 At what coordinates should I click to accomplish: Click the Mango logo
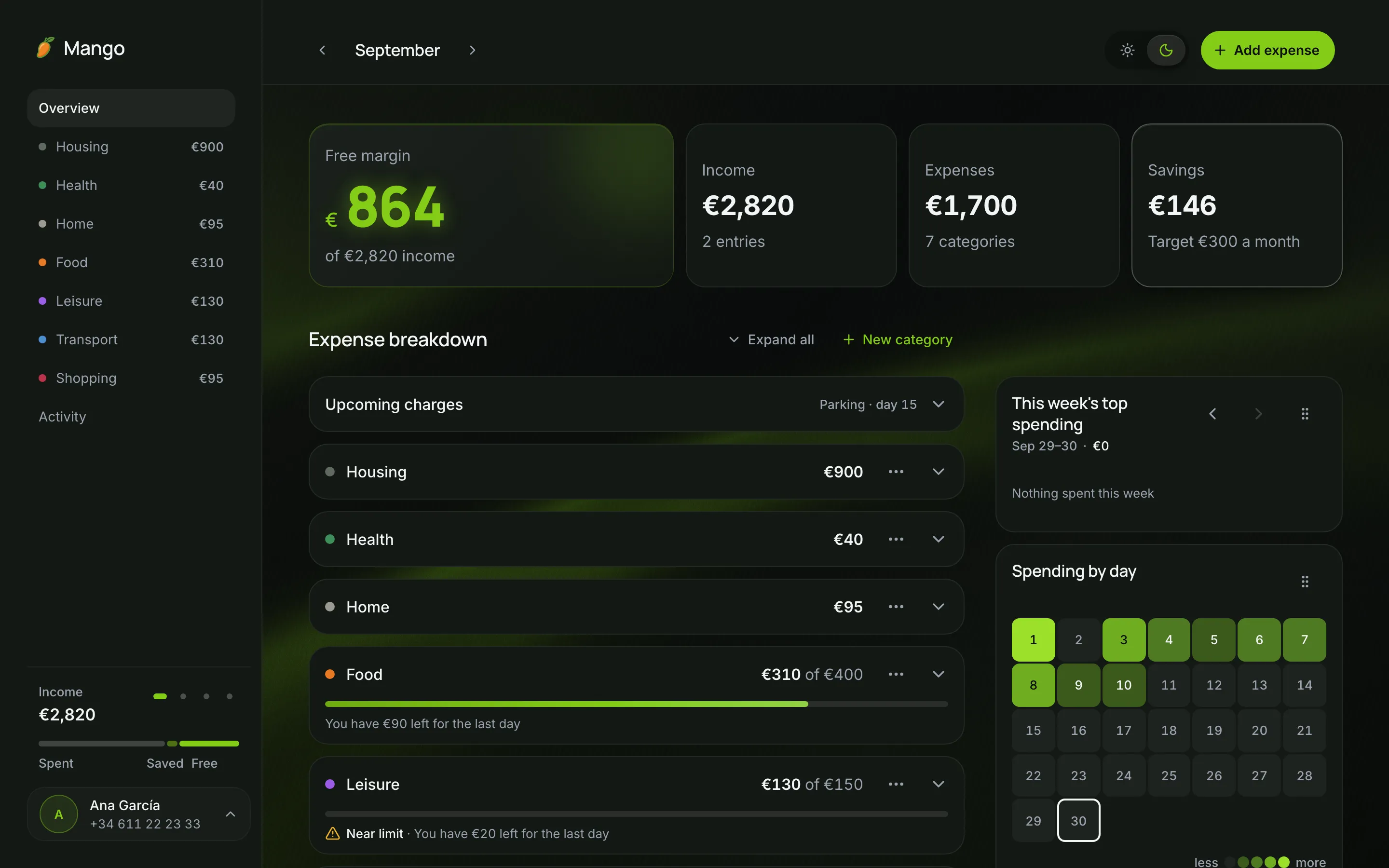click(81, 48)
